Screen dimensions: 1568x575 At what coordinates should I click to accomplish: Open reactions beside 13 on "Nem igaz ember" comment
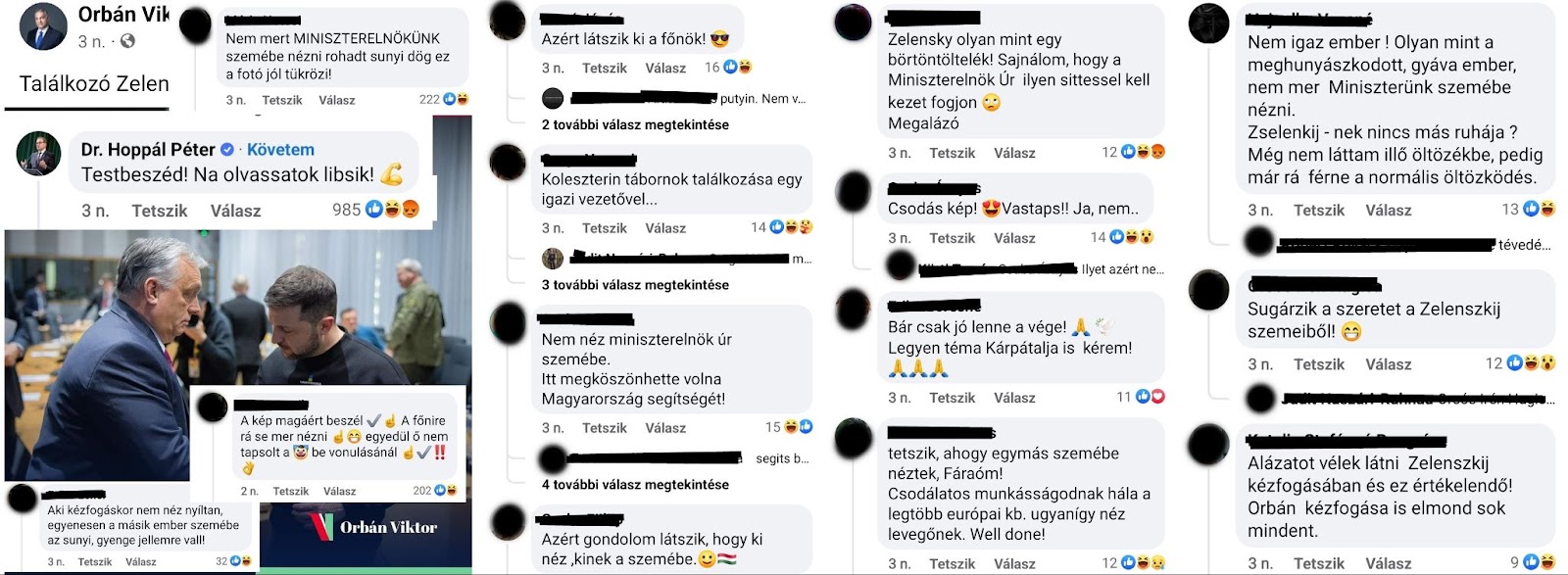tap(1540, 209)
